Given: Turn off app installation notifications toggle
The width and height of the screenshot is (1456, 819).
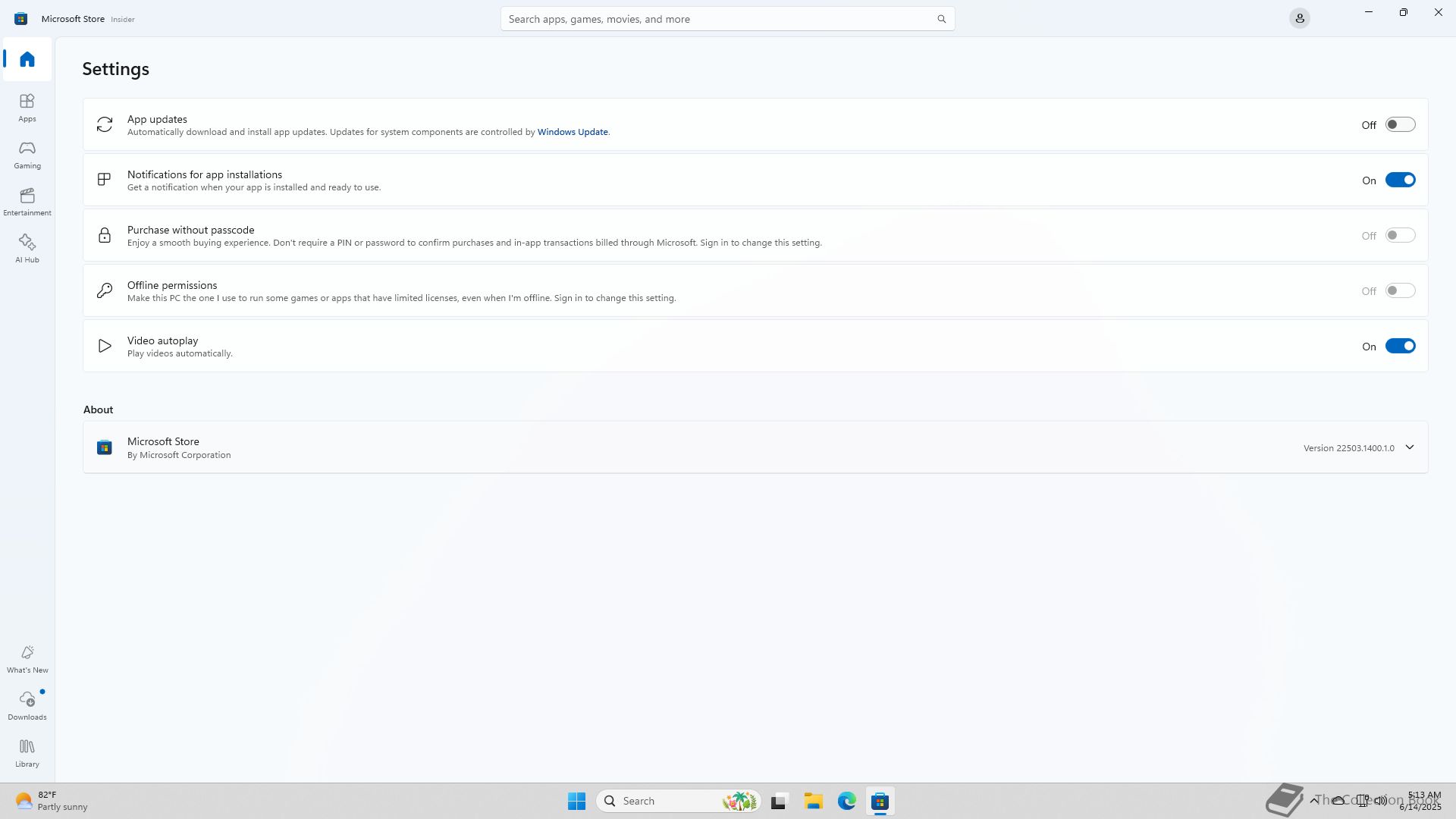Looking at the screenshot, I should [x=1400, y=180].
